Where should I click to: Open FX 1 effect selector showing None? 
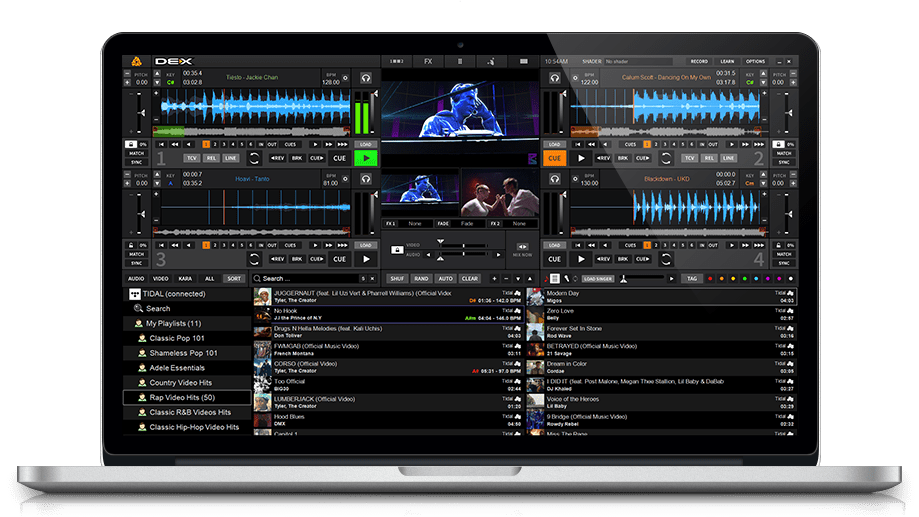click(415, 223)
